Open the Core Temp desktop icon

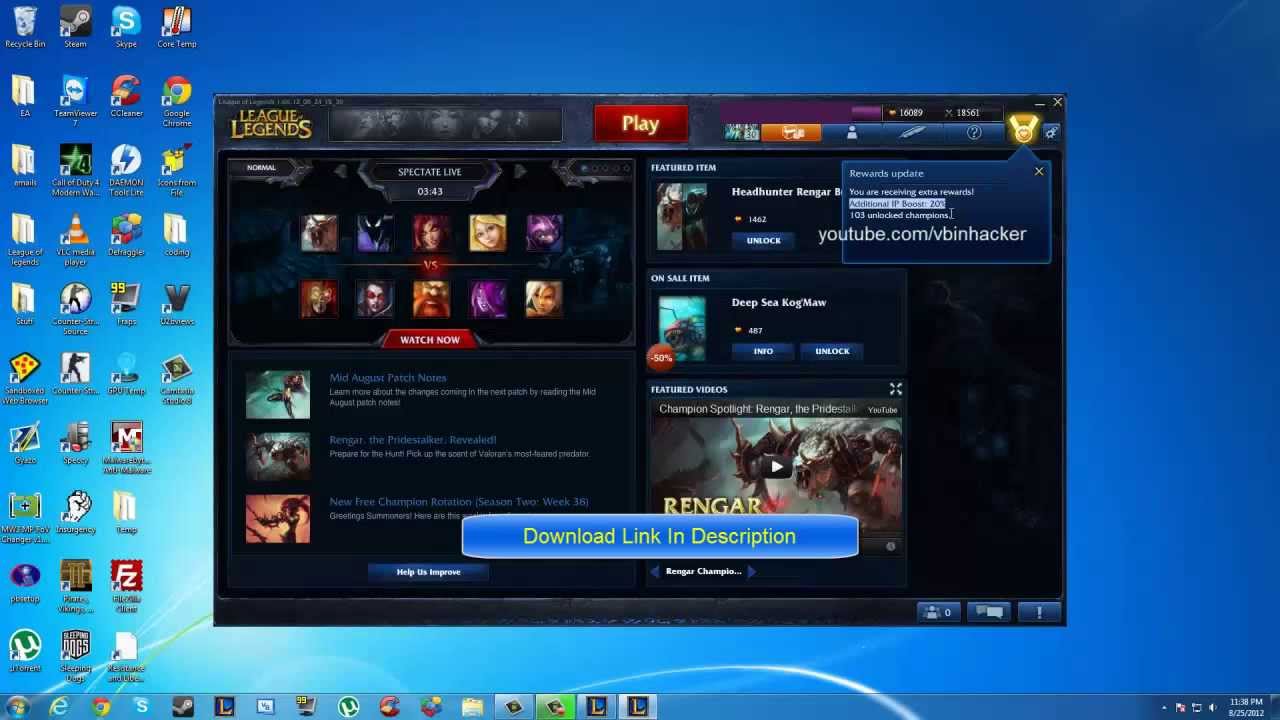coord(176,27)
